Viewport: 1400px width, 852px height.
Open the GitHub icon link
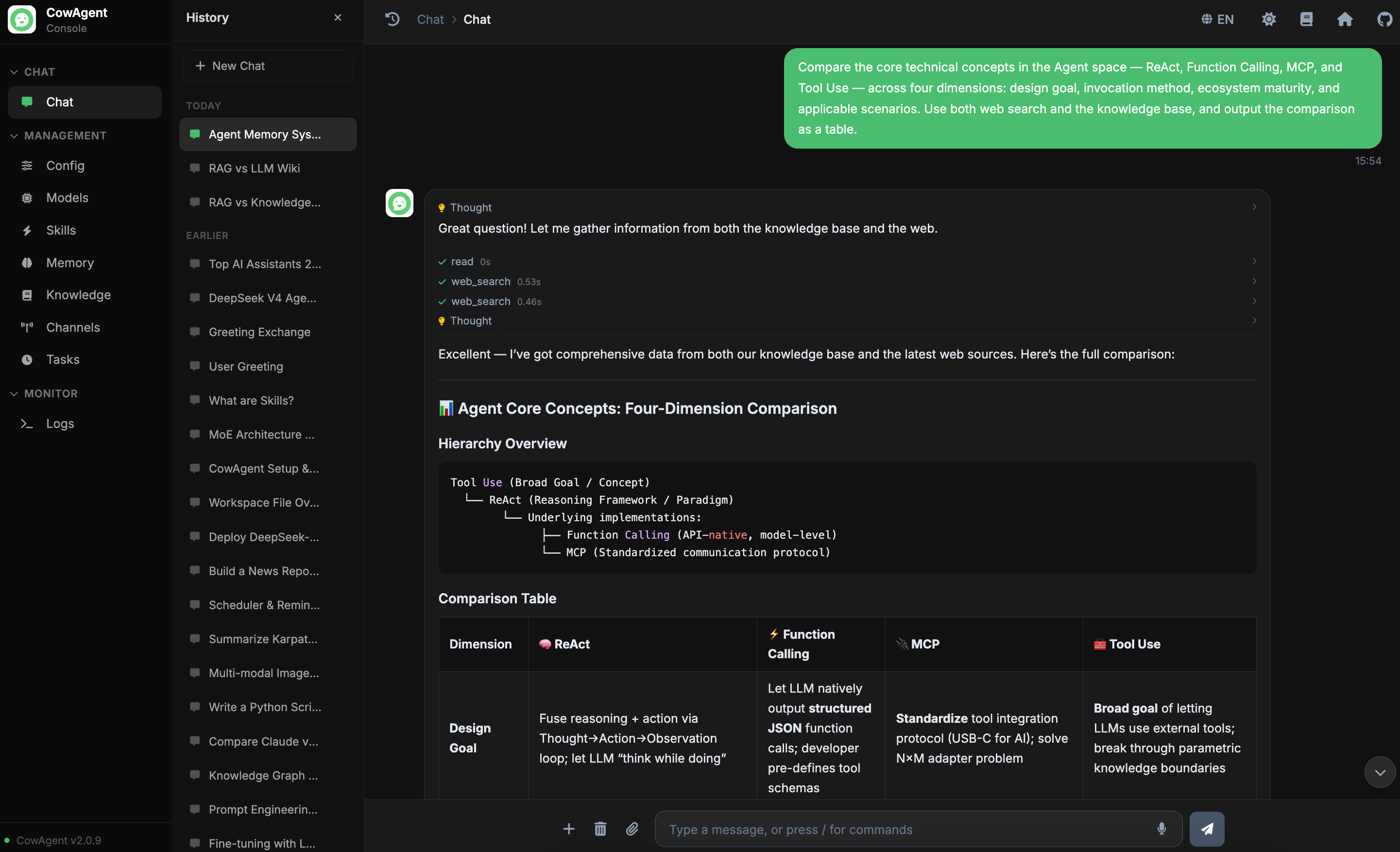[x=1384, y=19]
